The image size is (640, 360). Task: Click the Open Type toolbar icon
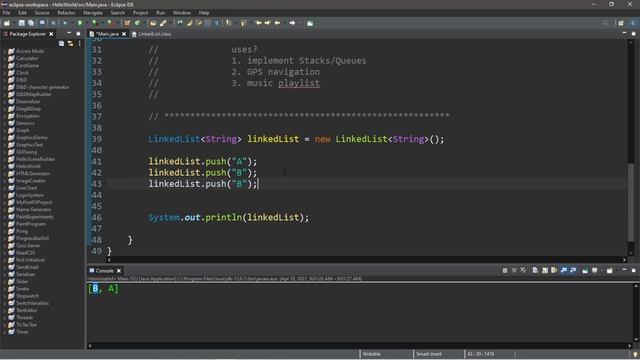pos(153,23)
